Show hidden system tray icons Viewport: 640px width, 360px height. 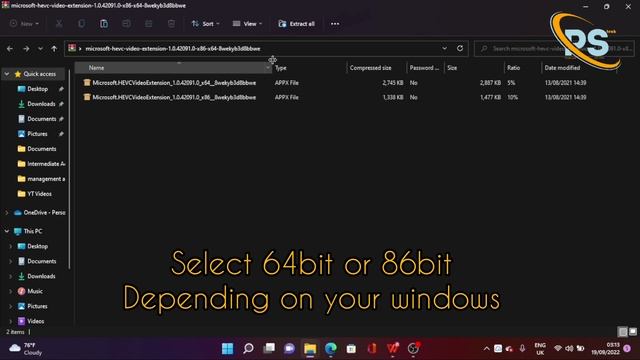(x=487, y=349)
